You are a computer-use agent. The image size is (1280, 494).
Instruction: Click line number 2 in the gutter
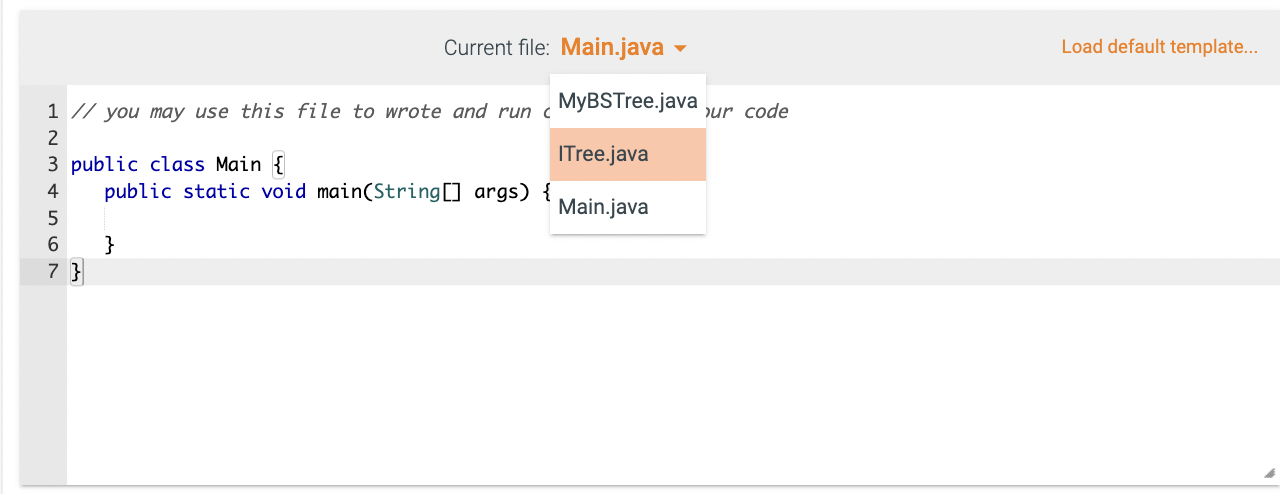click(53, 138)
